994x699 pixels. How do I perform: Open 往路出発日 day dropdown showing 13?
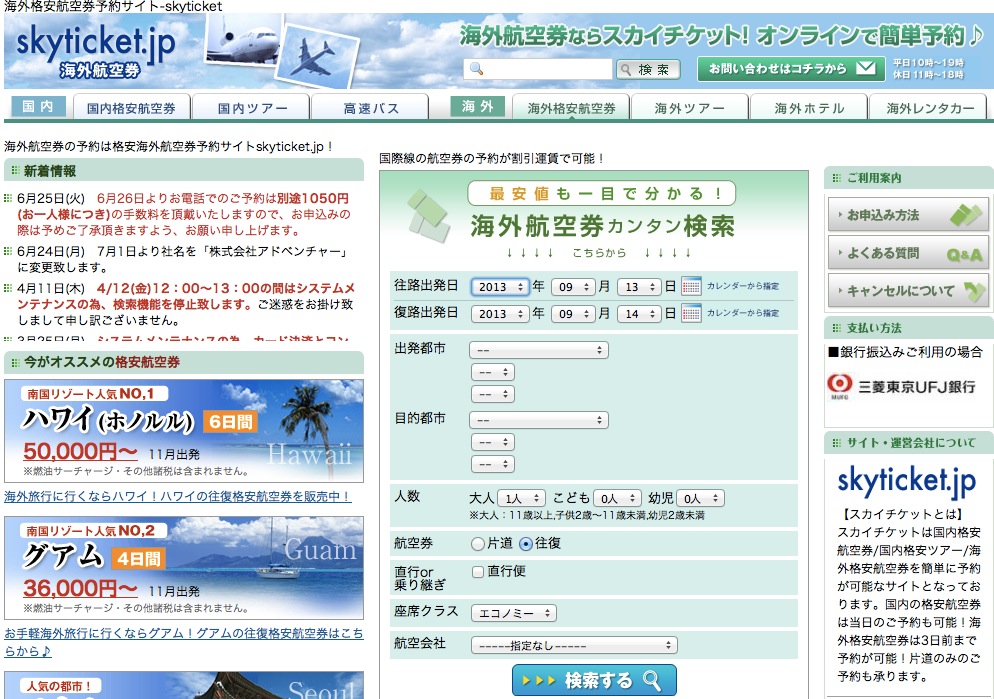point(639,287)
